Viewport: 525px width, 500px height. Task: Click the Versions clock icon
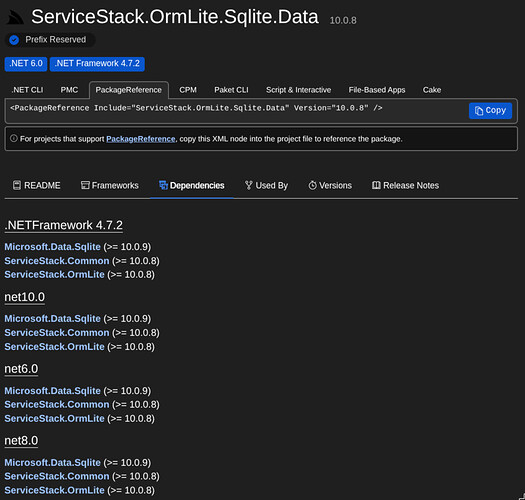(312, 185)
